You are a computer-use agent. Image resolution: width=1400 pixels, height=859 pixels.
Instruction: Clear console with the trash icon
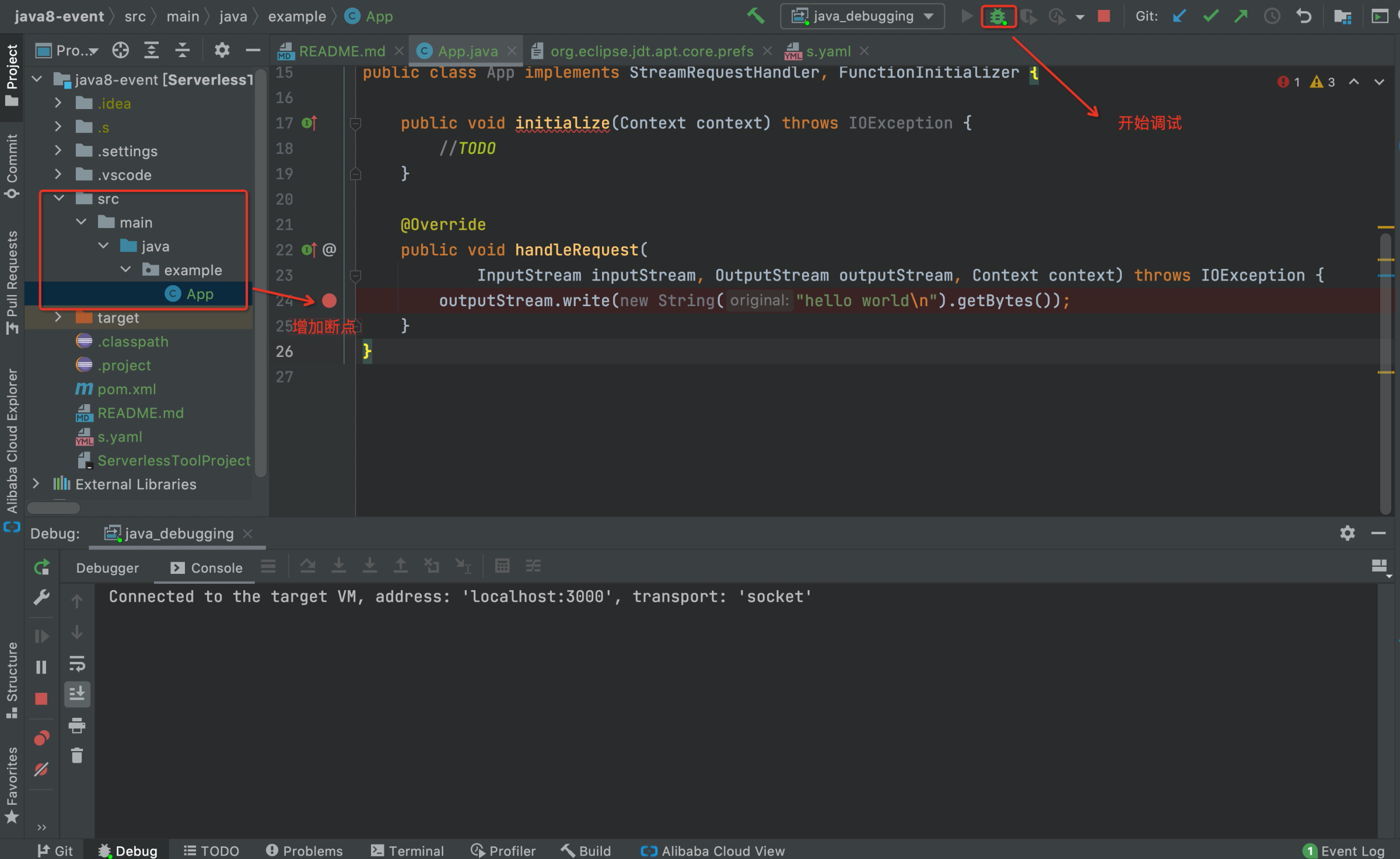point(77,756)
